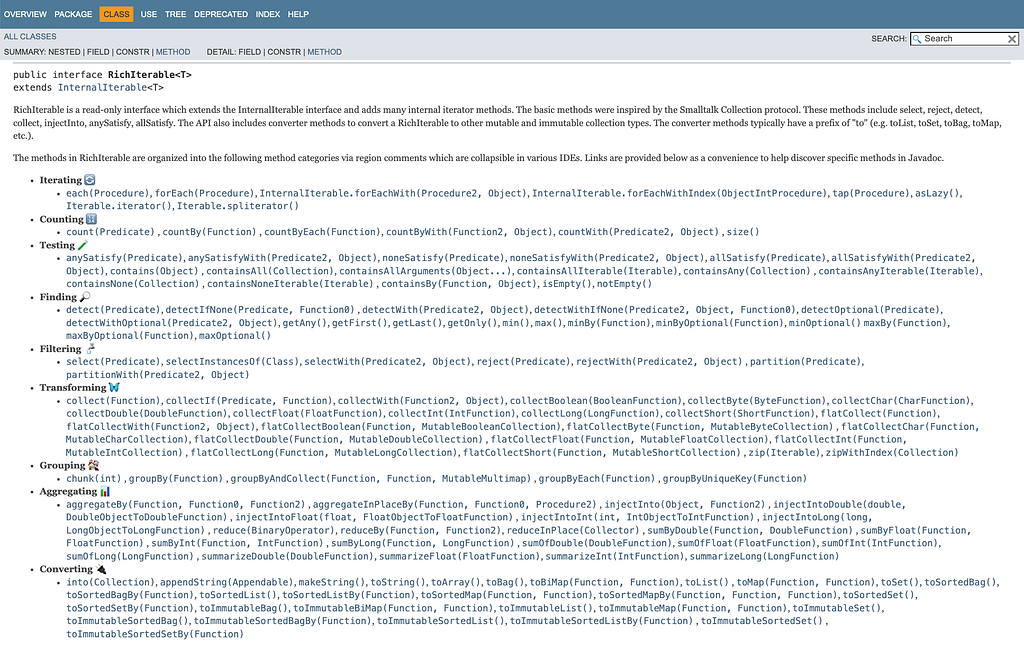The image size is (1024, 647).
Task: Open the zipWithIndex(Collection) method link
Action: 892,453
